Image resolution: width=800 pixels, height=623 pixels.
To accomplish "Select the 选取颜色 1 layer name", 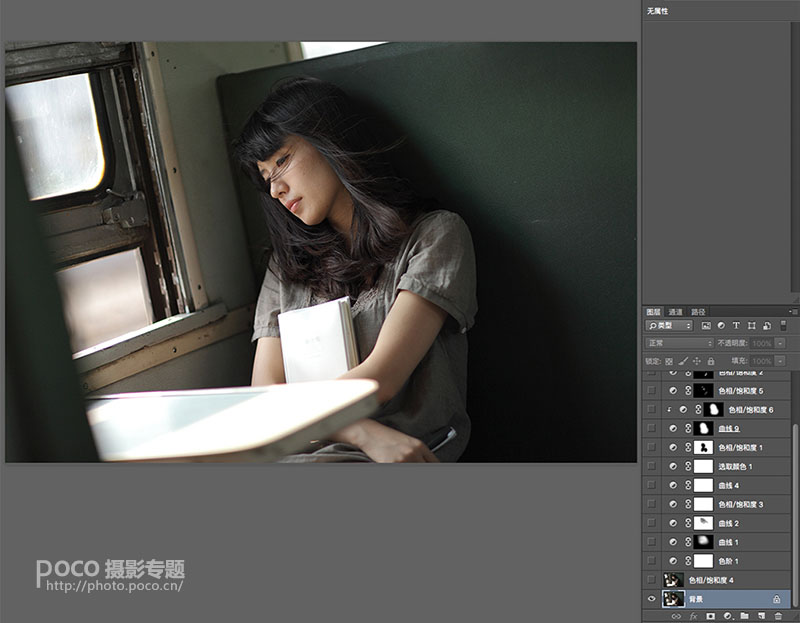I will [x=735, y=466].
